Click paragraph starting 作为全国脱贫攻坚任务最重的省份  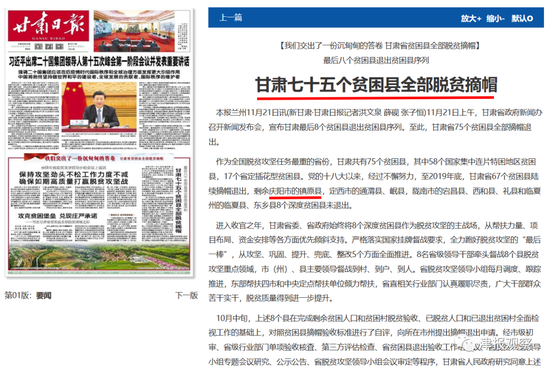[375, 183]
